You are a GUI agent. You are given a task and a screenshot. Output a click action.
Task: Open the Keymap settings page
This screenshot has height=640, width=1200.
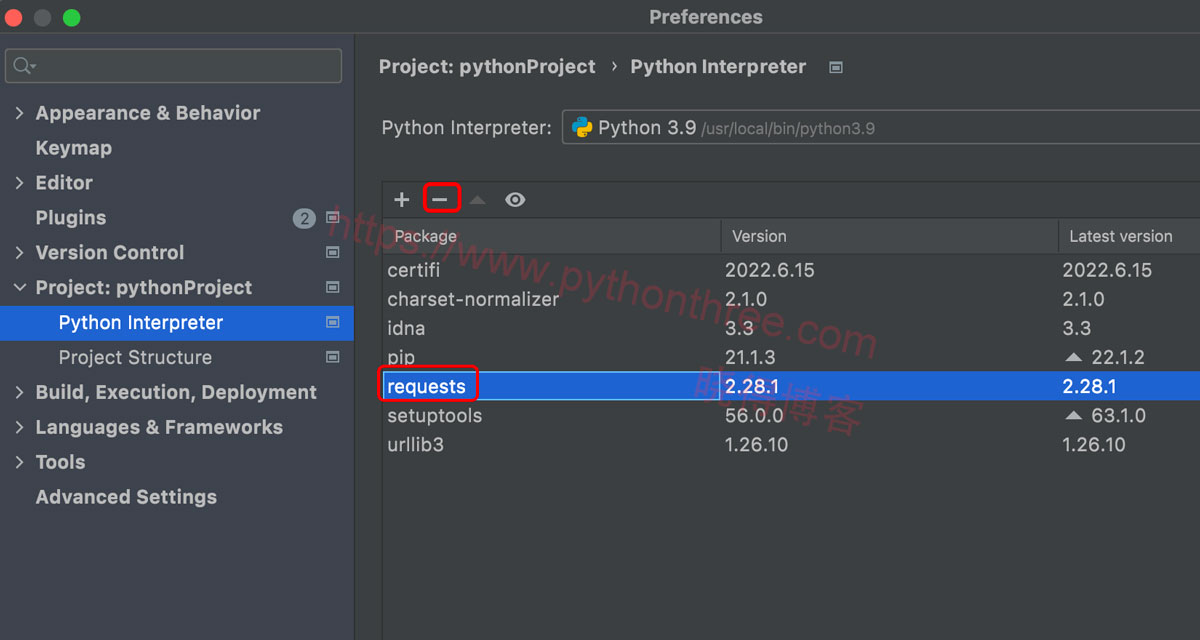[74, 148]
